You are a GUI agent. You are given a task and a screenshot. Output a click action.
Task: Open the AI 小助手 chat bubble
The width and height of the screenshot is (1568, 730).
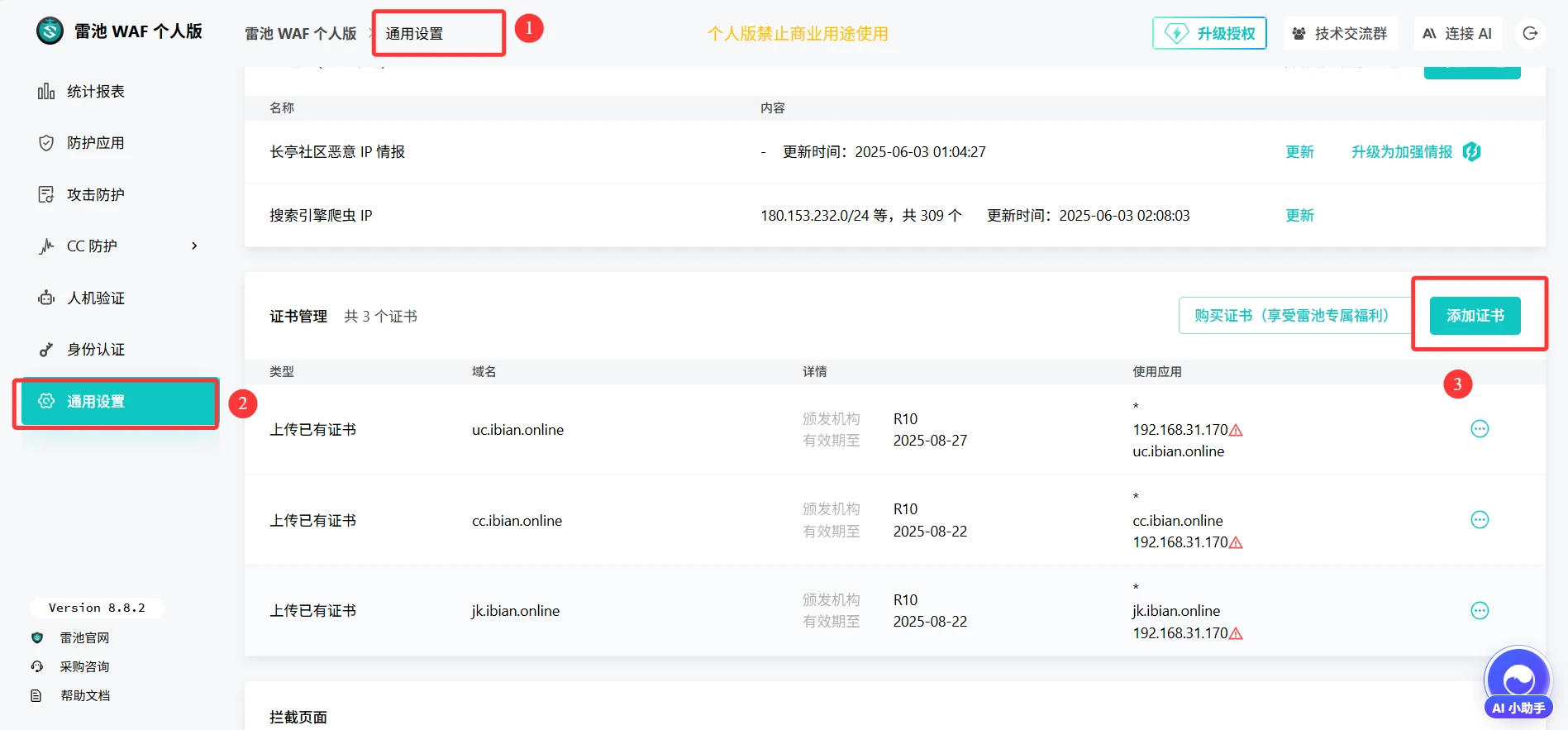click(1518, 683)
